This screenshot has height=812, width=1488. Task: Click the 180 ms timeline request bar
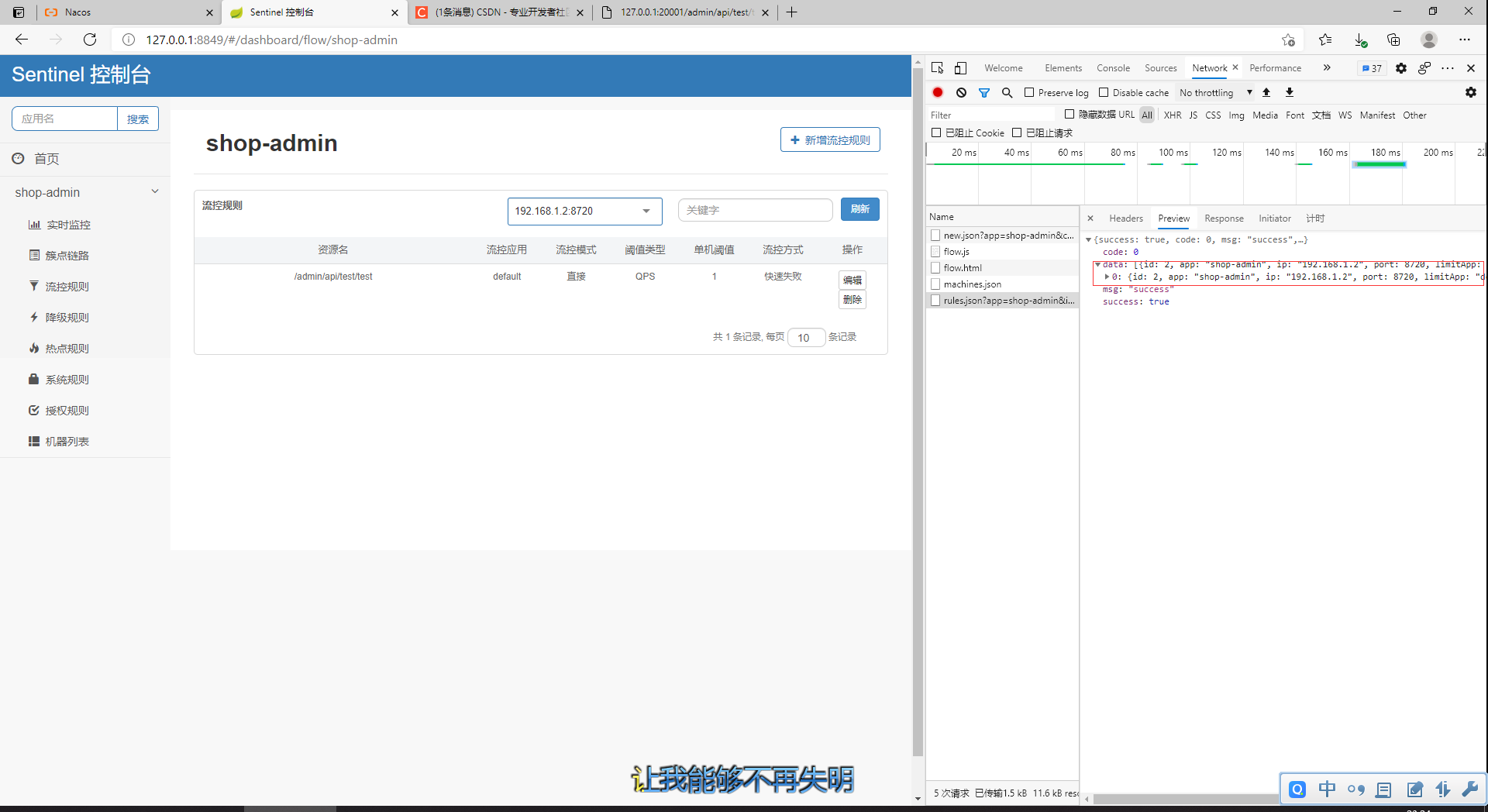click(x=1379, y=164)
